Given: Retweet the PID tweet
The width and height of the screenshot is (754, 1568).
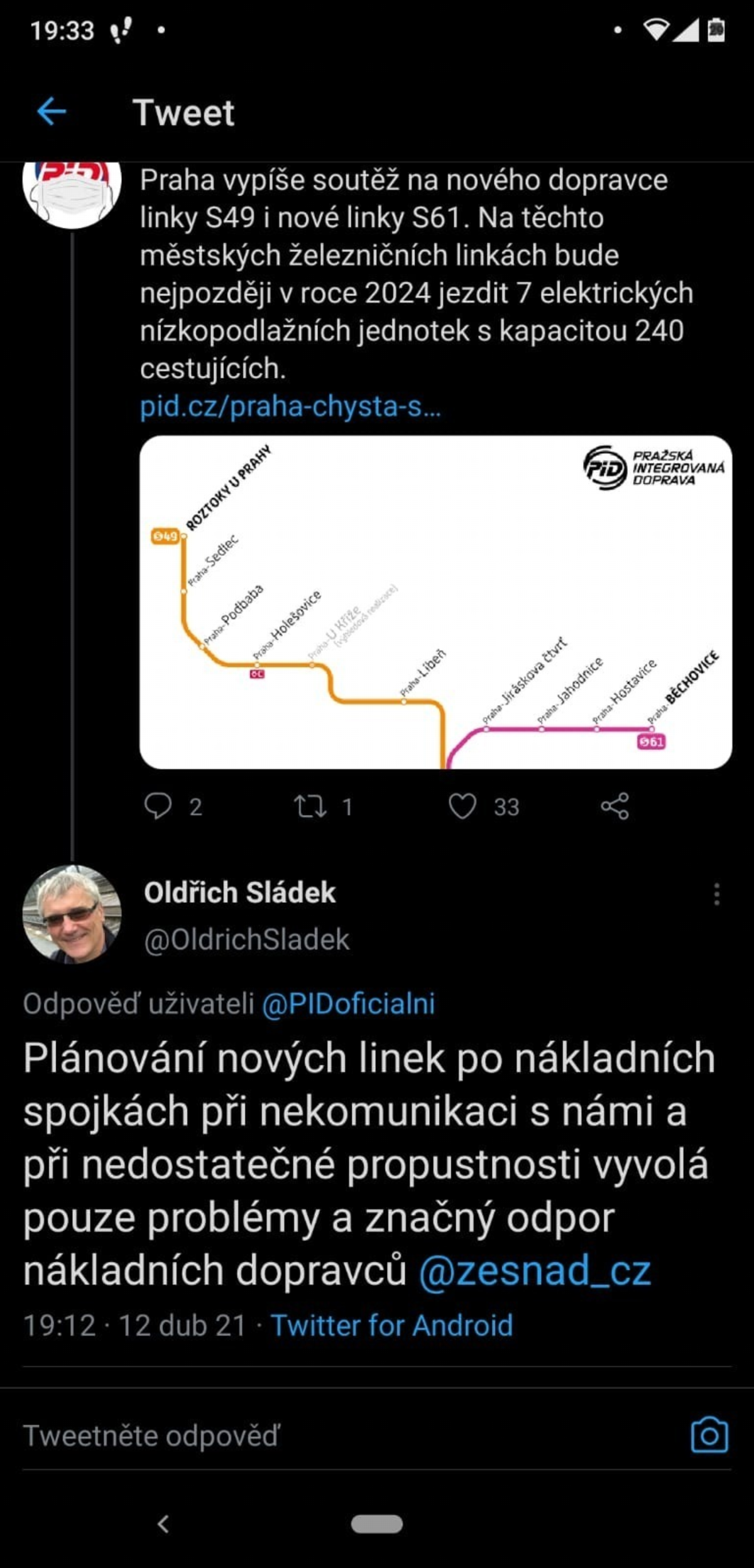Looking at the screenshot, I should click(x=310, y=806).
